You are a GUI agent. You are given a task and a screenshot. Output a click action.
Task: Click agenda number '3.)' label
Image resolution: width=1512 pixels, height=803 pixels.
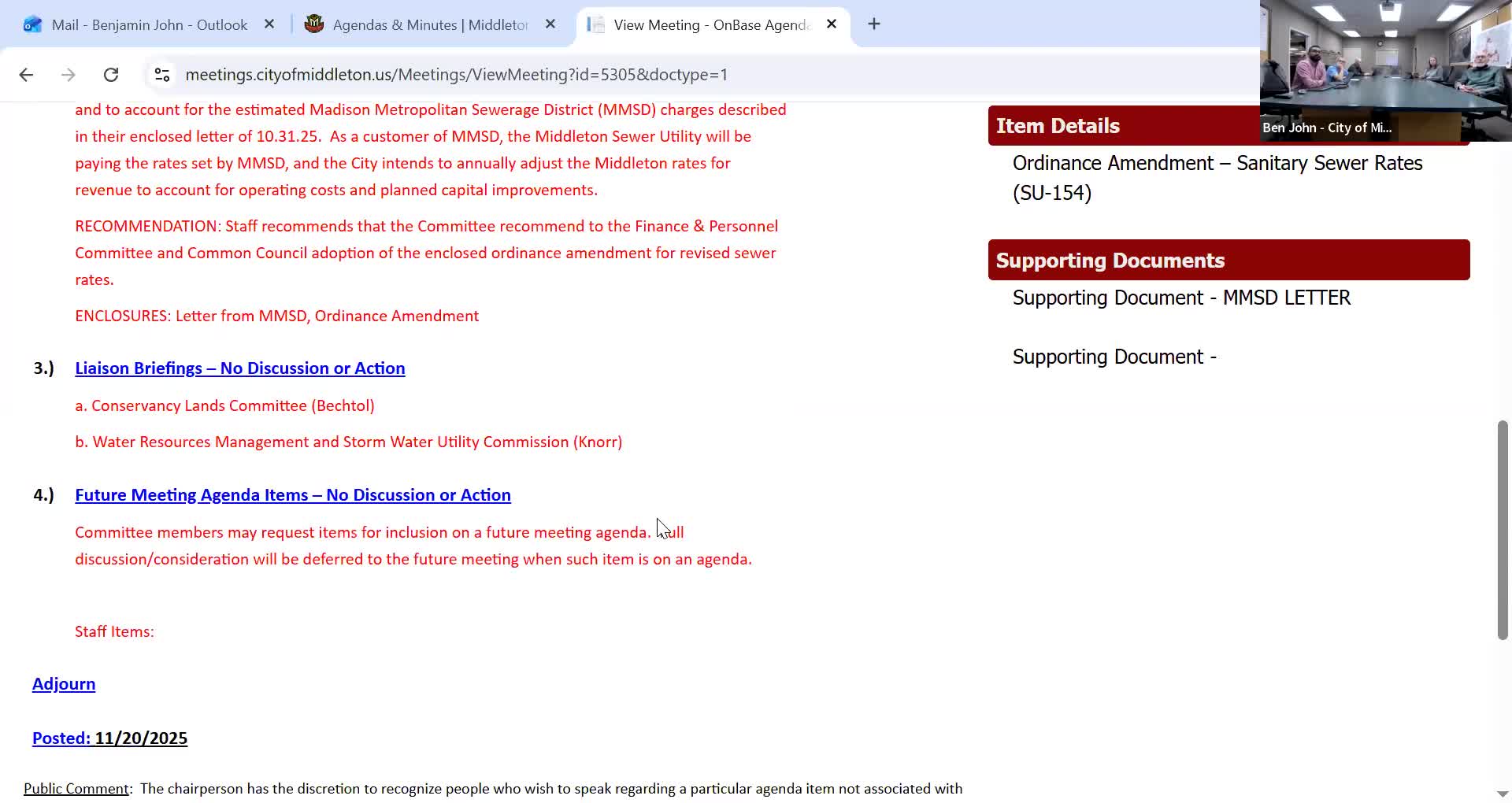tap(43, 368)
